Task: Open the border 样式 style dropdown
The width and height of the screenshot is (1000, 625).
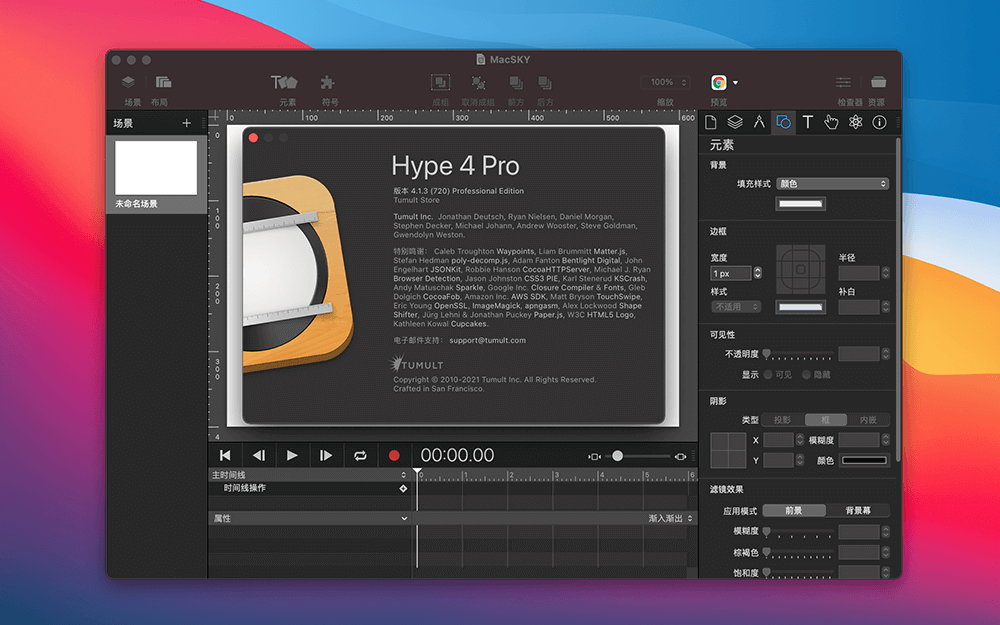Action: coord(736,307)
